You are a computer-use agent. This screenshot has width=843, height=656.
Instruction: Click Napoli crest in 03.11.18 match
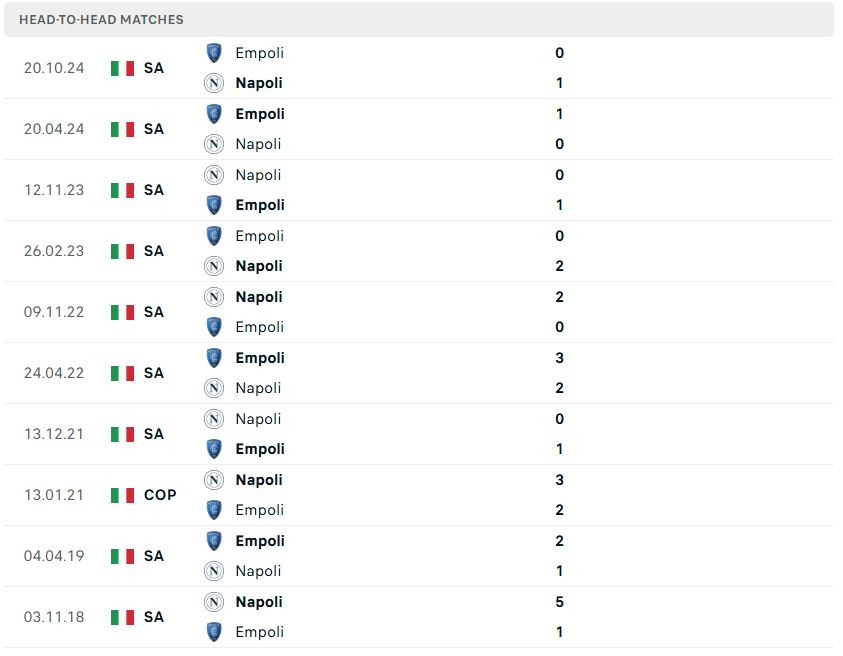(214, 602)
